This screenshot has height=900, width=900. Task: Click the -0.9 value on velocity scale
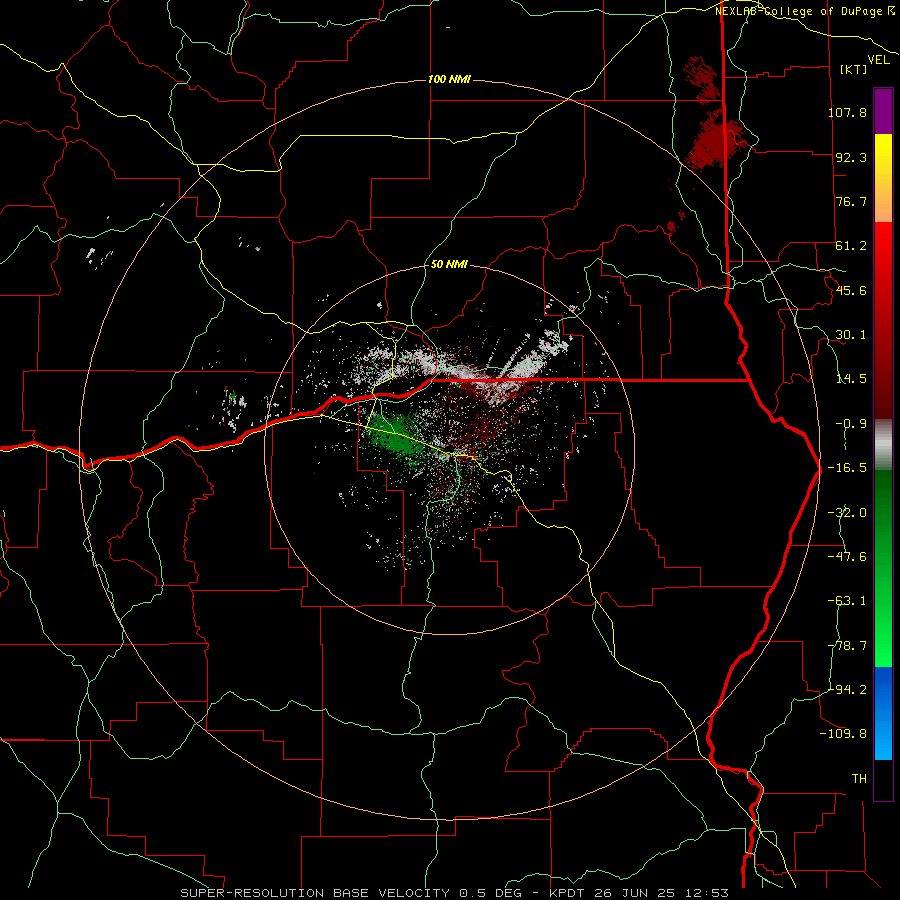tap(851, 424)
